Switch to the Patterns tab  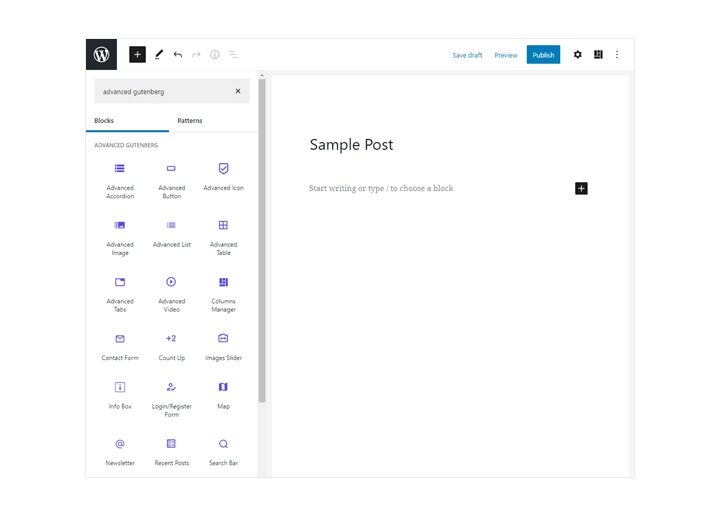click(190, 121)
